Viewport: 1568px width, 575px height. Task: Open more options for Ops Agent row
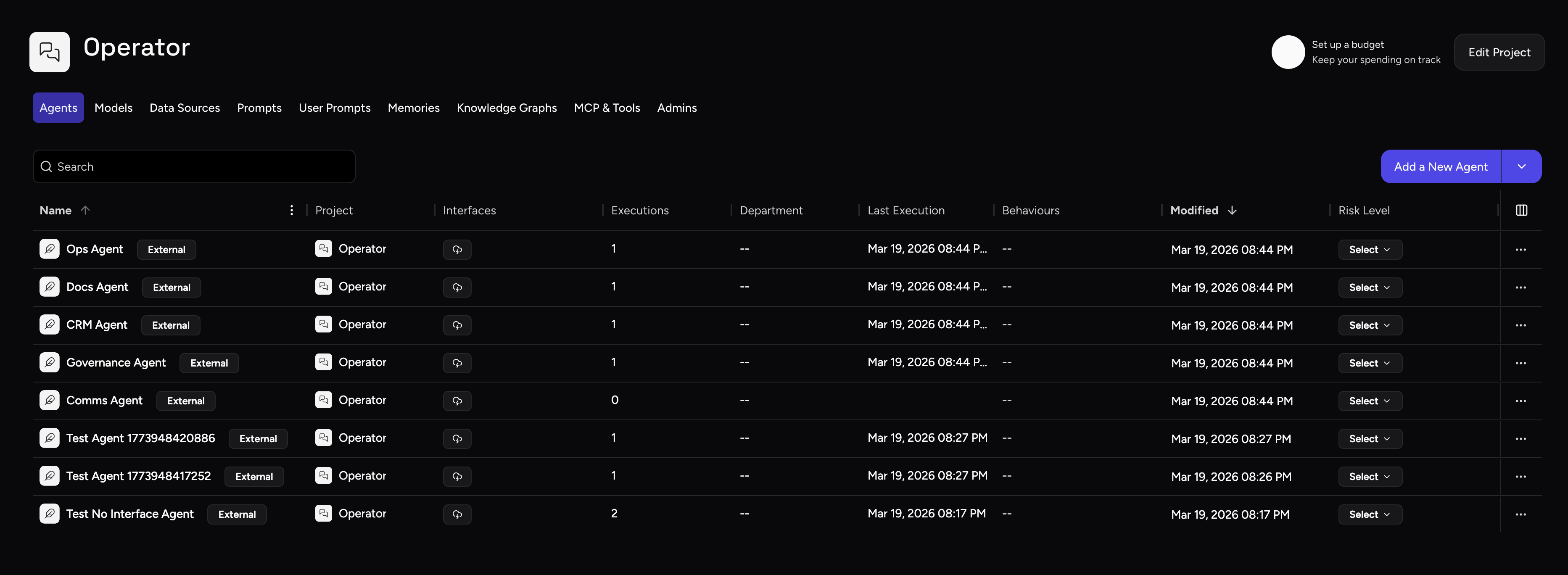pyautogui.click(x=1520, y=250)
